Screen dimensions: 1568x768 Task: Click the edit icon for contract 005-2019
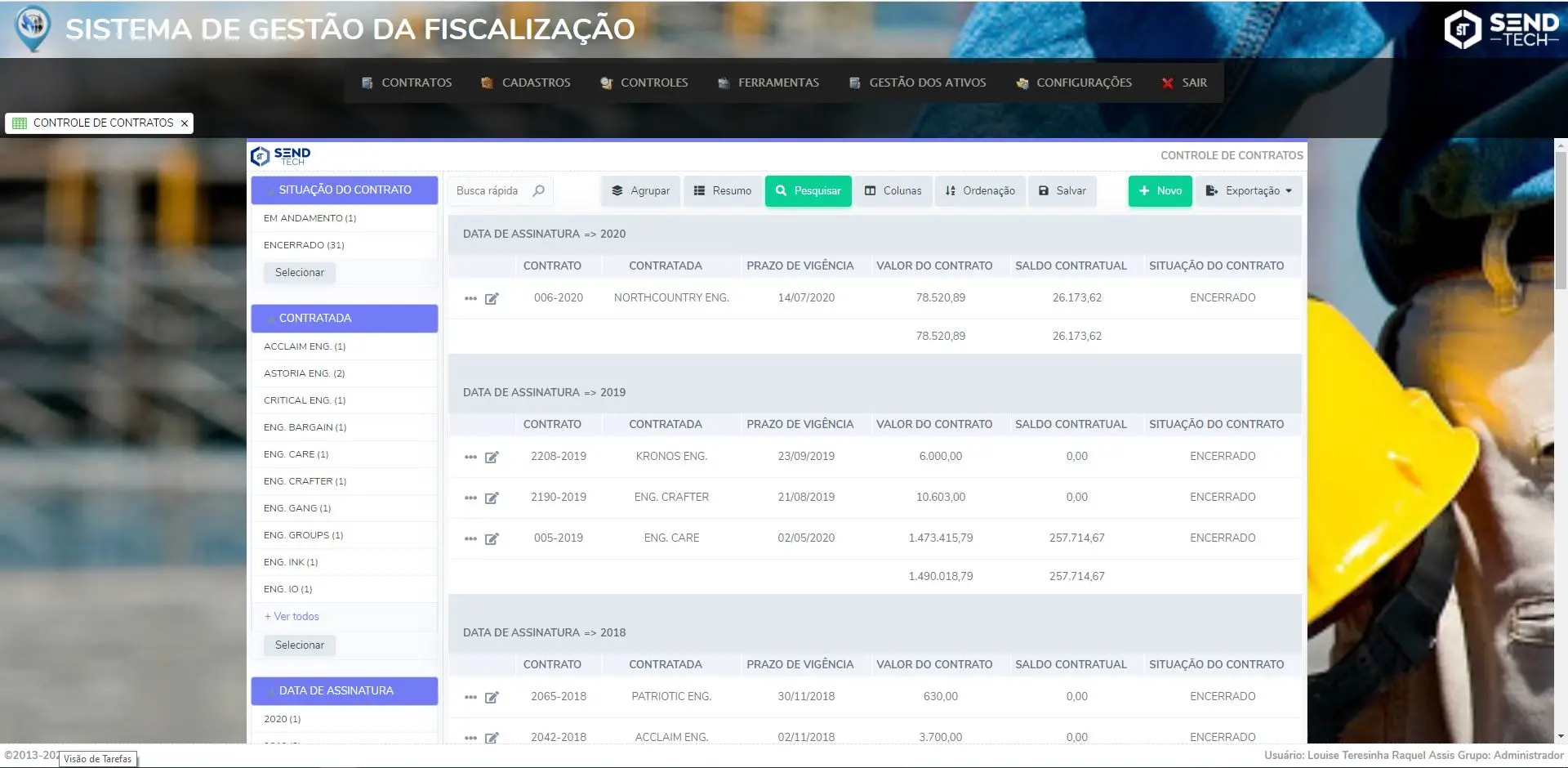coord(492,539)
